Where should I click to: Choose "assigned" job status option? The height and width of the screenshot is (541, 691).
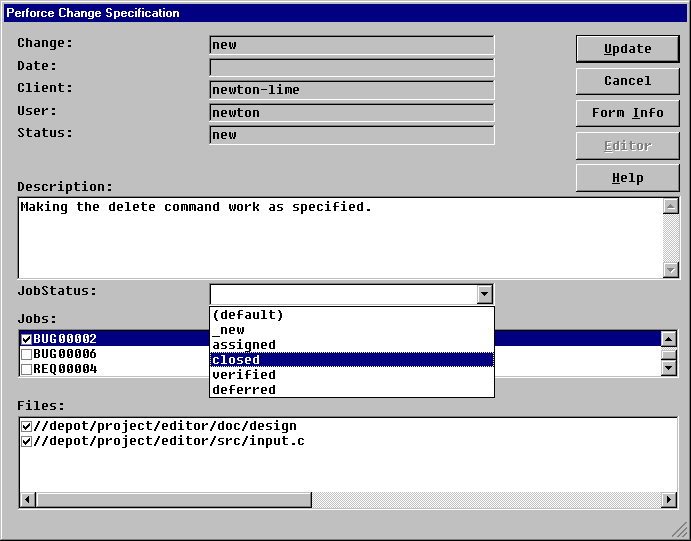click(351, 345)
